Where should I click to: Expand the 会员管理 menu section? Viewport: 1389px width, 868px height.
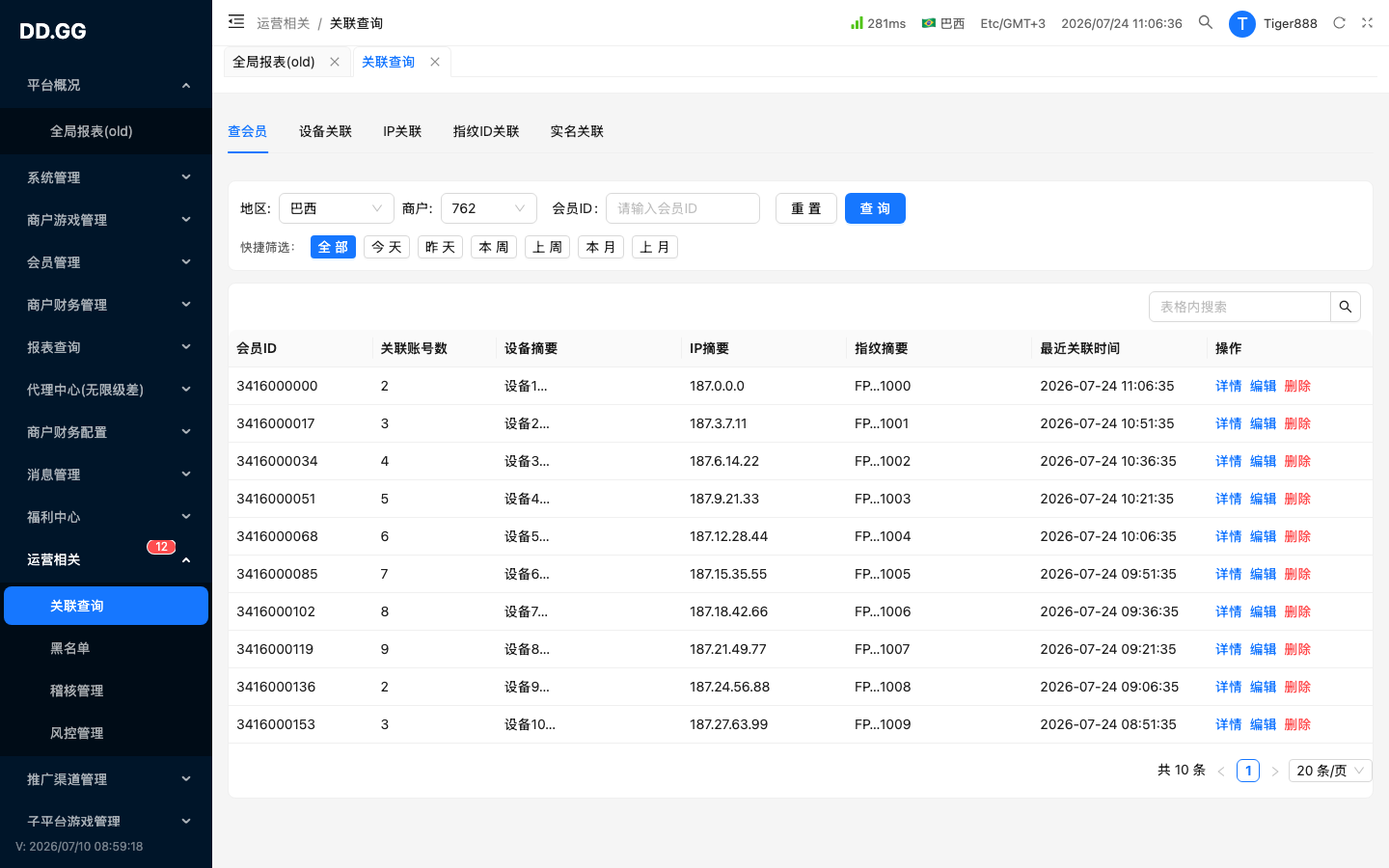(106, 262)
